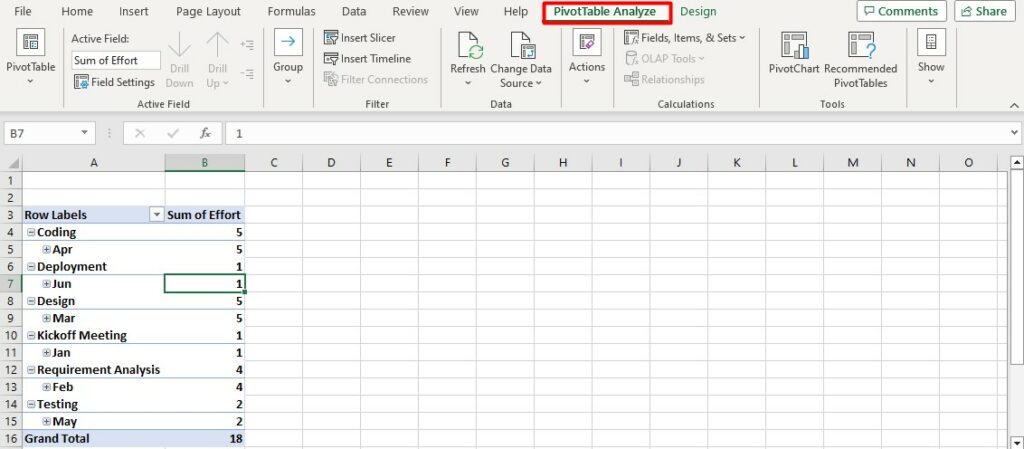Switch to the Data tab
The height and width of the screenshot is (449, 1024).
point(354,11)
